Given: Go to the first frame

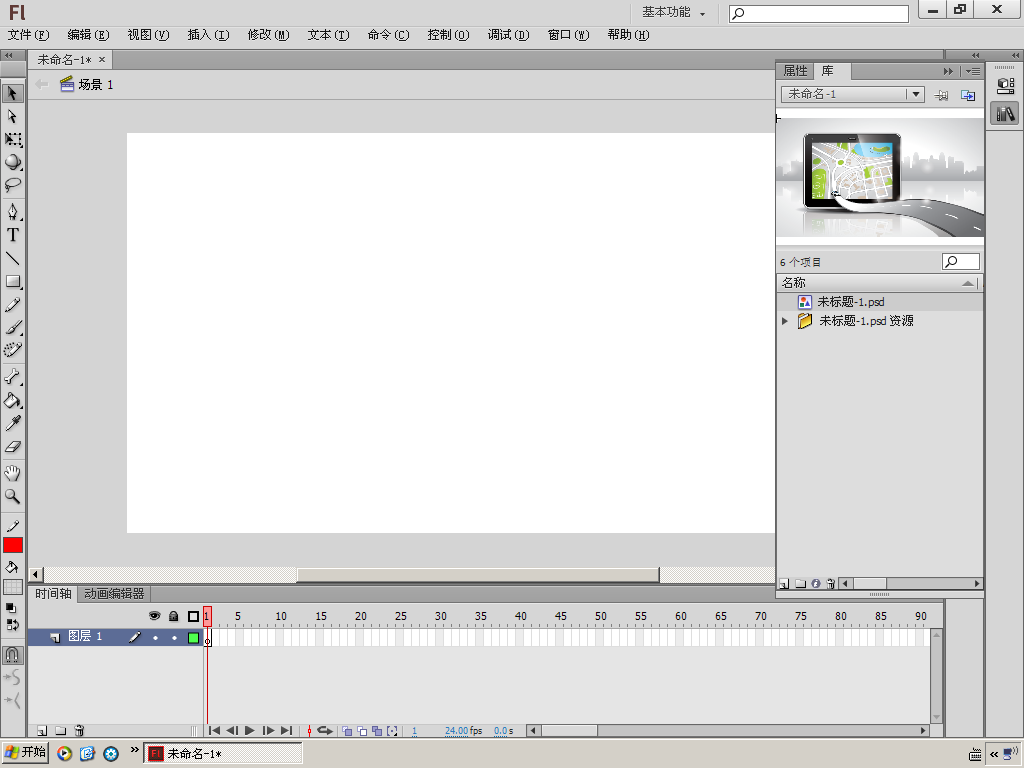Looking at the screenshot, I should [x=214, y=731].
